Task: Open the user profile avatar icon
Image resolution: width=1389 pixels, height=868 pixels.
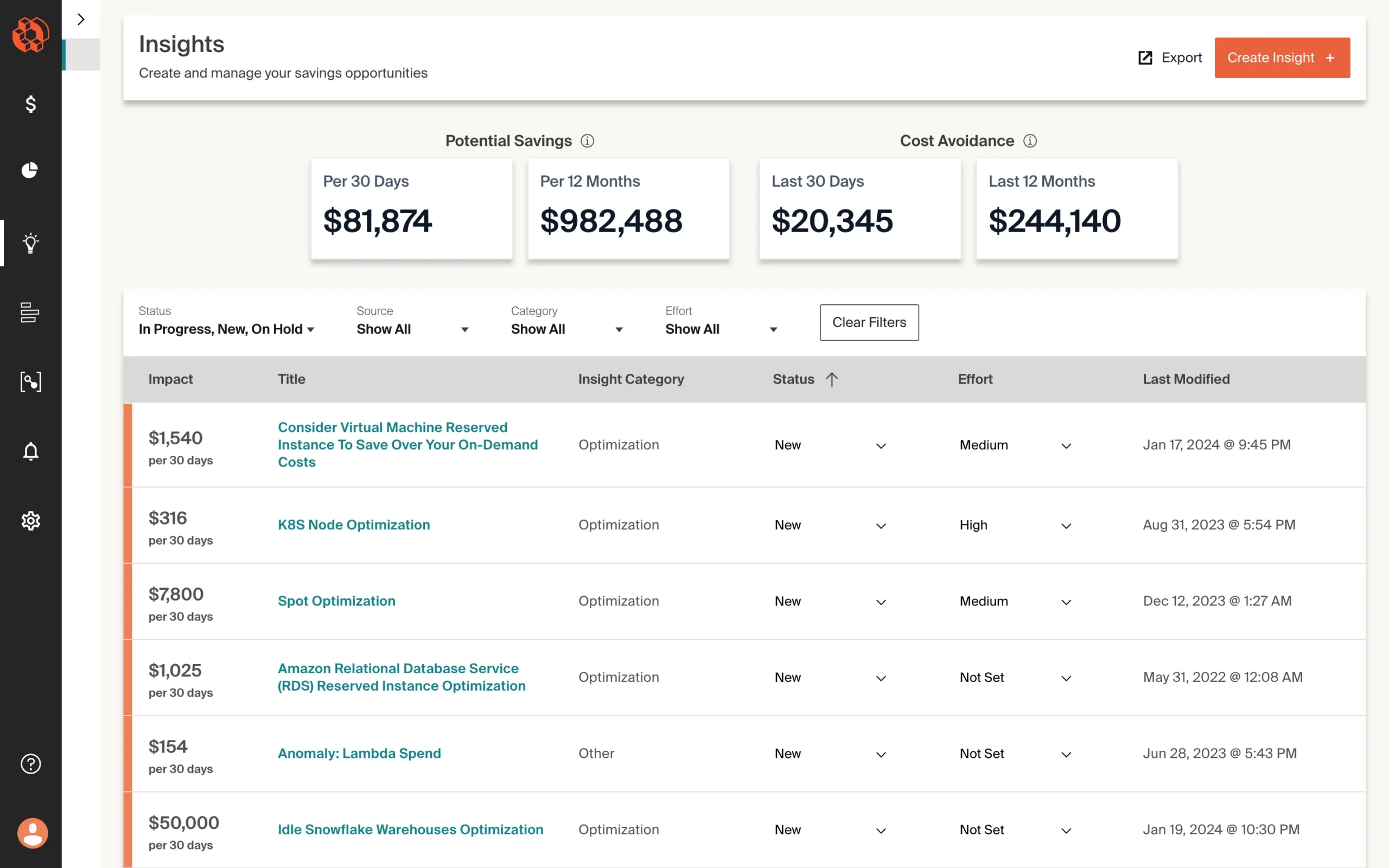Action: click(32, 832)
